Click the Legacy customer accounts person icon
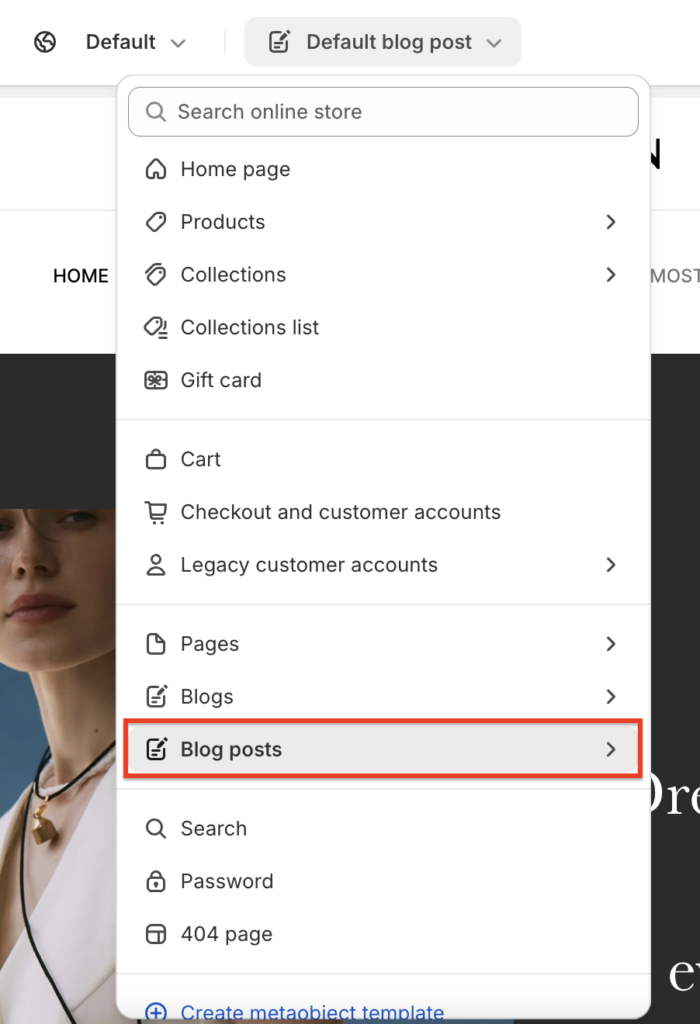This screenshot has width=700, height=1024. (x=155, y=565)
